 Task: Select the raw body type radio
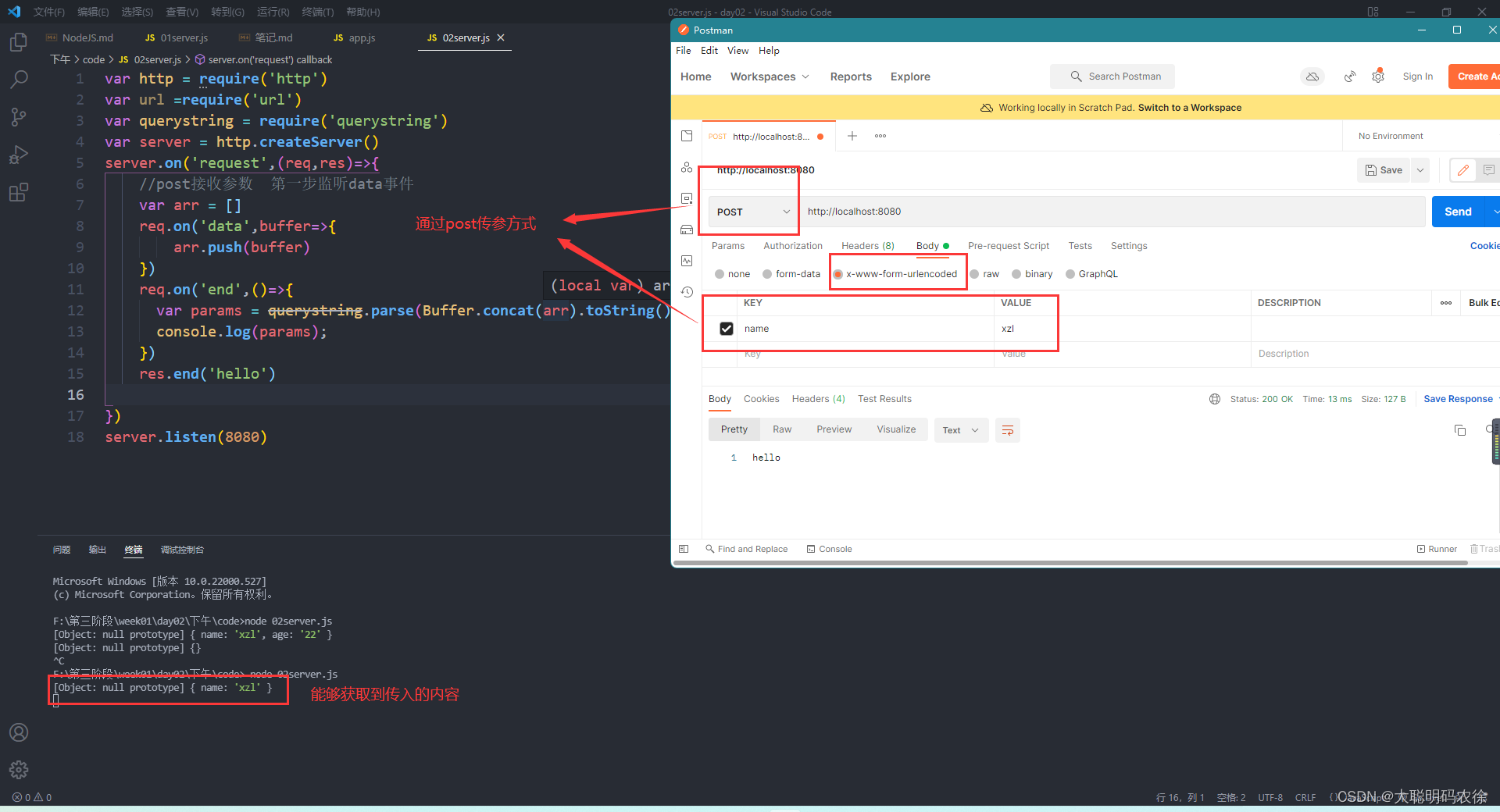click(975, 274)
